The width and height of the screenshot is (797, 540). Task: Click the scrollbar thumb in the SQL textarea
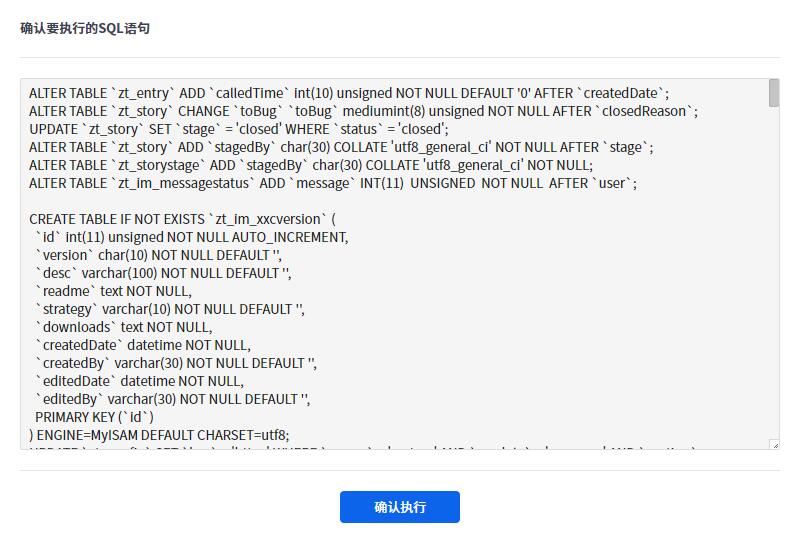tap(774, 93)
